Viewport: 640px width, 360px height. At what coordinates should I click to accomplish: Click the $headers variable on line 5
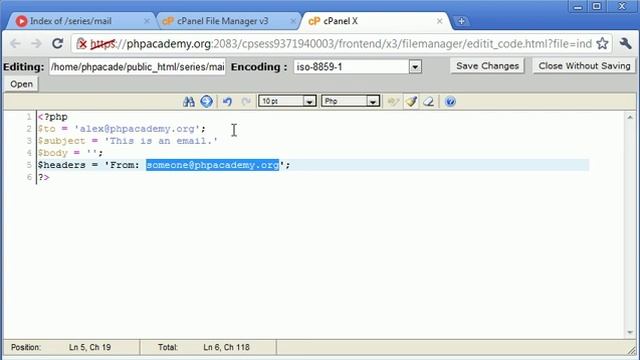[62, 165]
